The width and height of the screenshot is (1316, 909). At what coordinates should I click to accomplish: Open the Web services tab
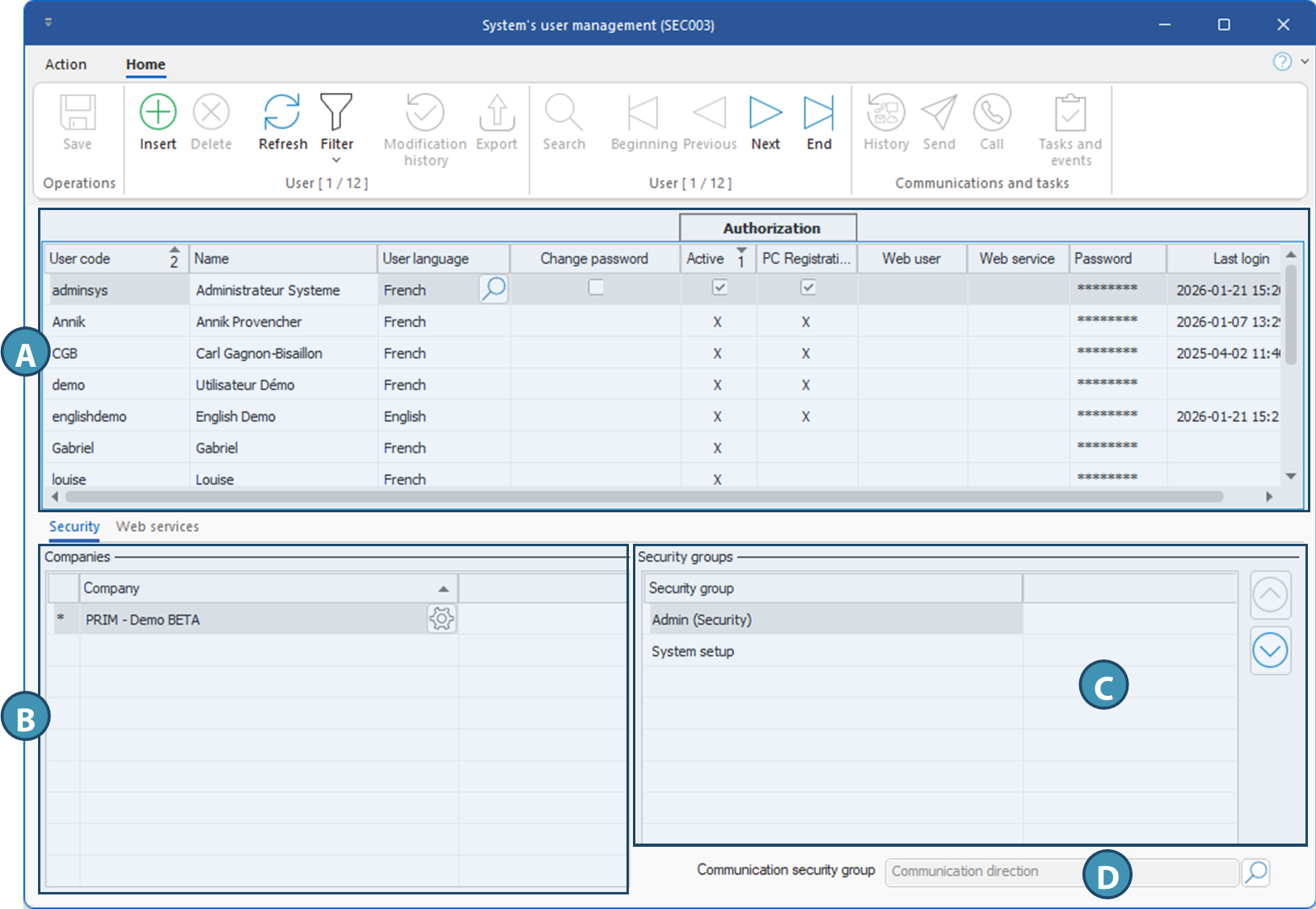tap(157, 527)
